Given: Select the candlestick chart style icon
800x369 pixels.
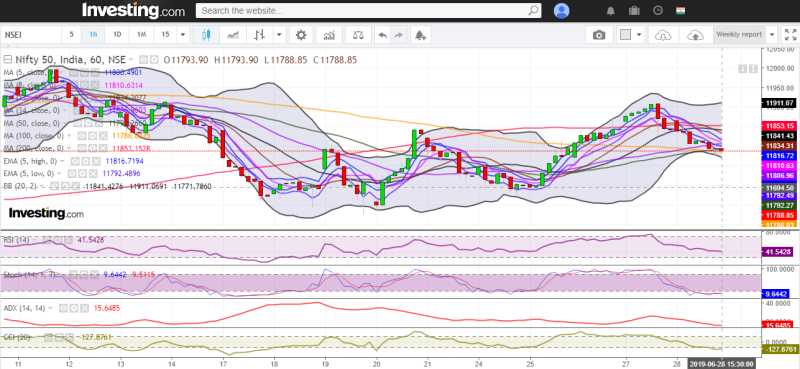Looking at the screenshot, I should tap(207, 35).
